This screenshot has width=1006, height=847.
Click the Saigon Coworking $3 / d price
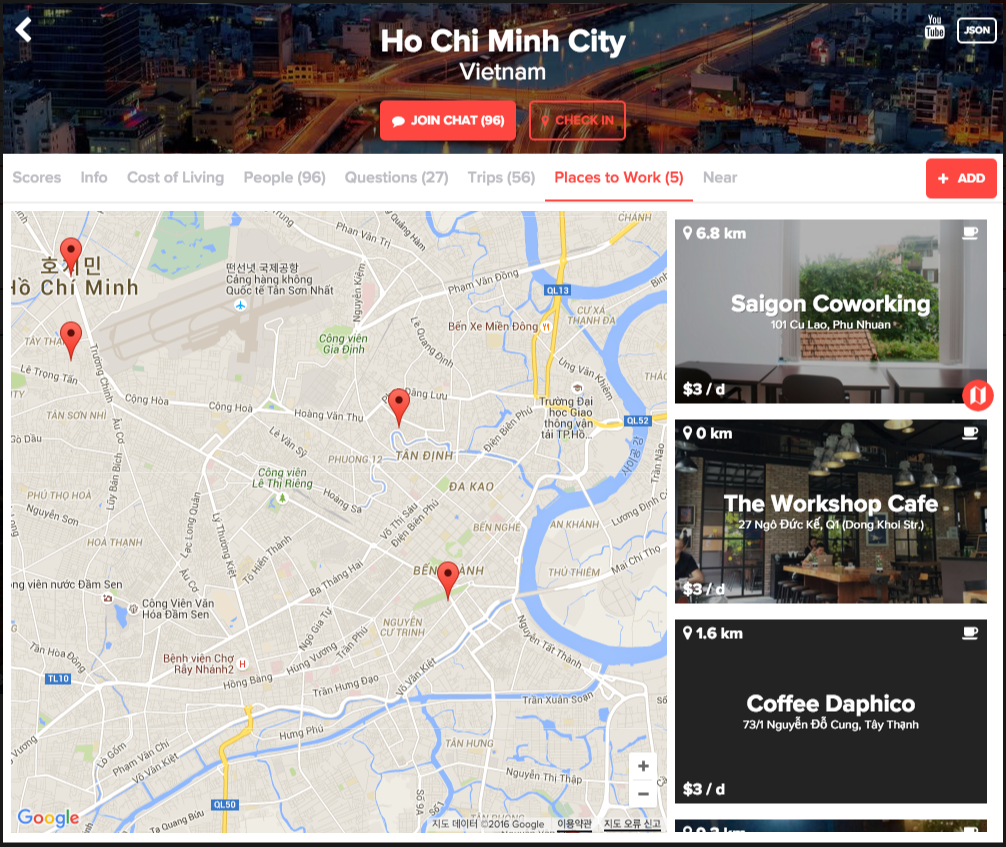(x=703, y=389)
